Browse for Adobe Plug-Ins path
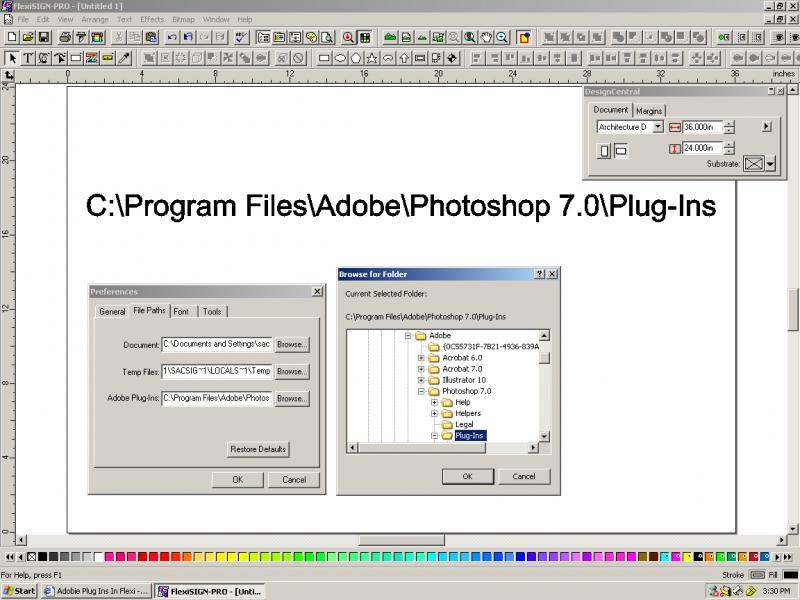 point(292,398)
